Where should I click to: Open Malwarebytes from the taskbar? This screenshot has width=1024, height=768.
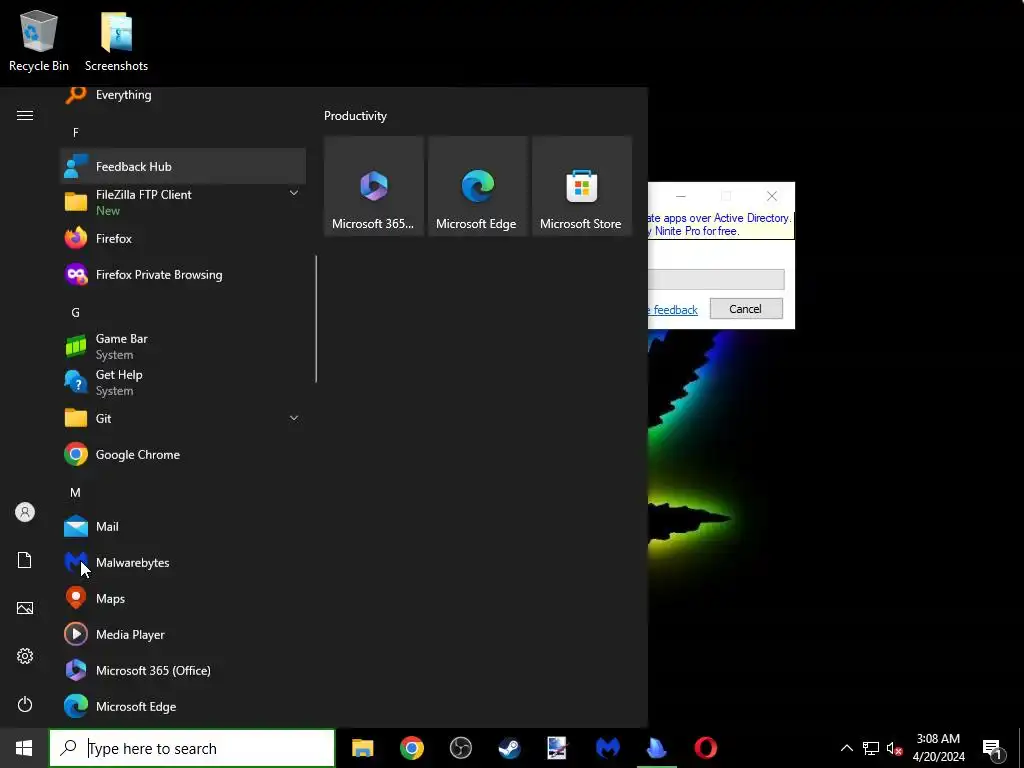(x=607, y=748)
